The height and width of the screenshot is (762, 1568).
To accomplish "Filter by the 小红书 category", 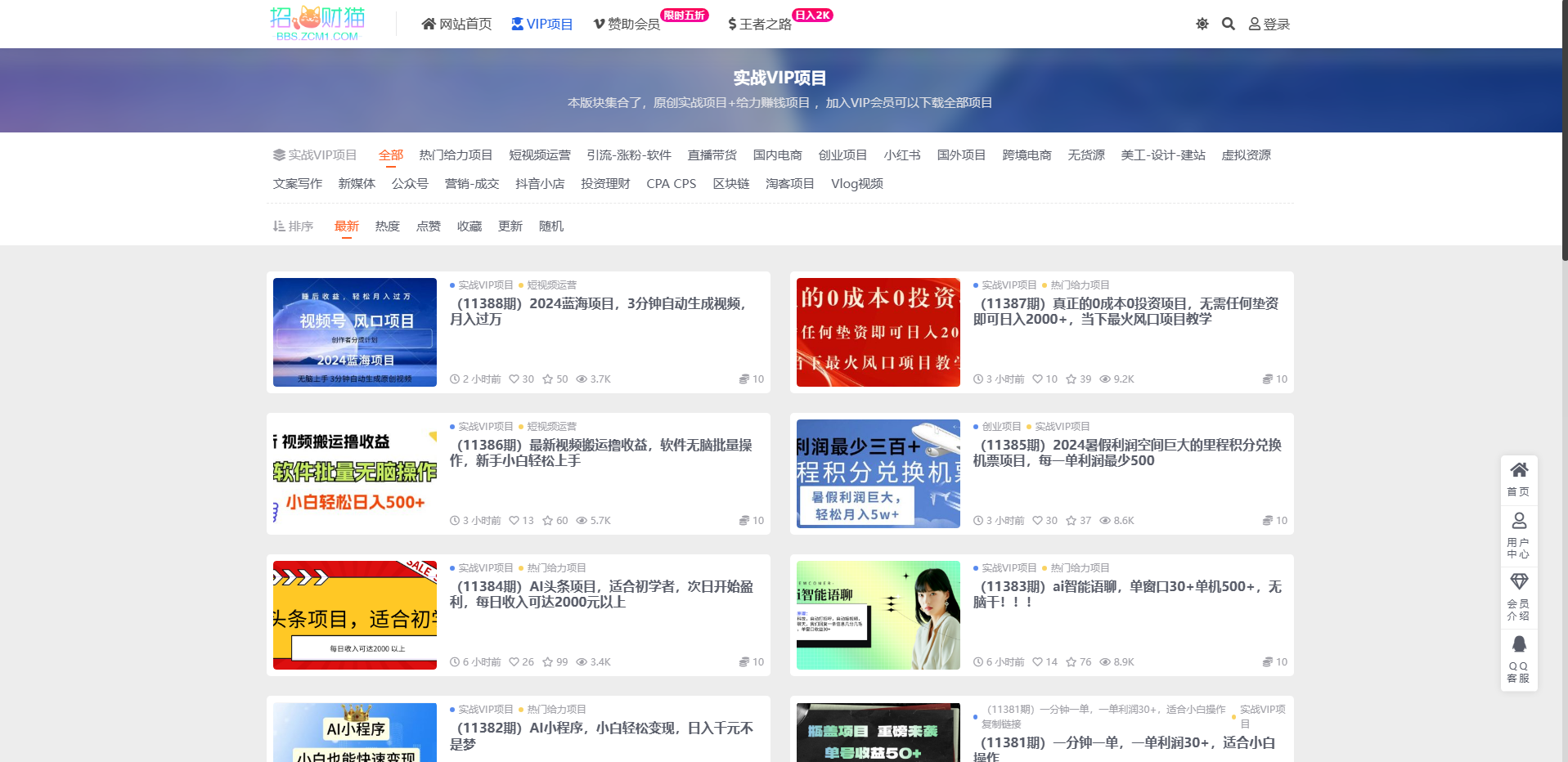I will pos(901,155).
